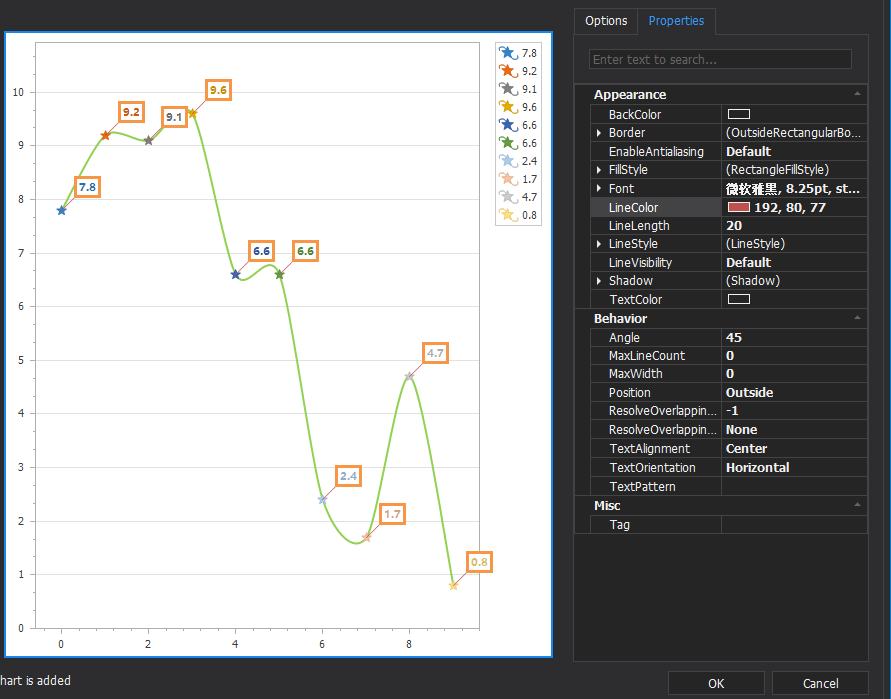Click the property search text box

click(720, 60)
